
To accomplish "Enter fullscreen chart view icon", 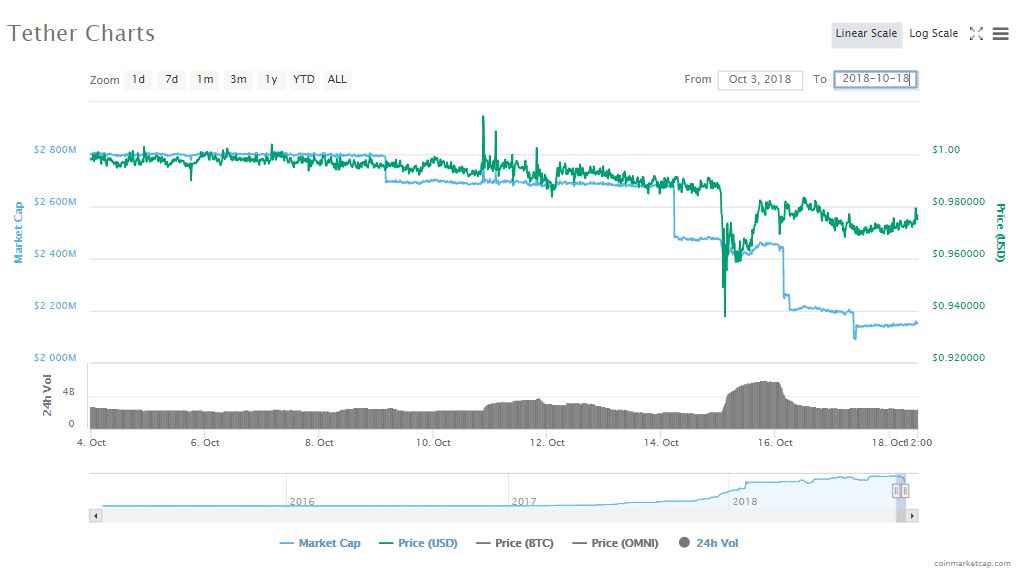I will click(976, 34).
